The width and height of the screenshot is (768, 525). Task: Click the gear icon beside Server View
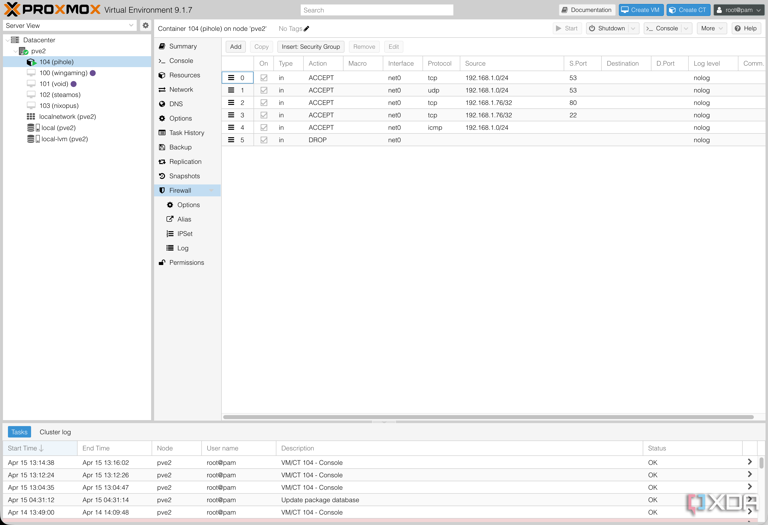click(145, 26)
